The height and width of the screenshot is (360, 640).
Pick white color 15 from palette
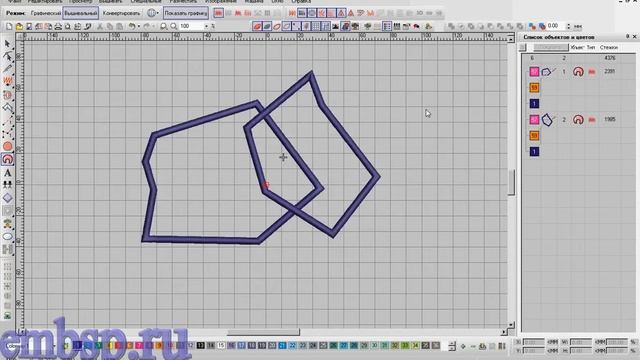221,345
